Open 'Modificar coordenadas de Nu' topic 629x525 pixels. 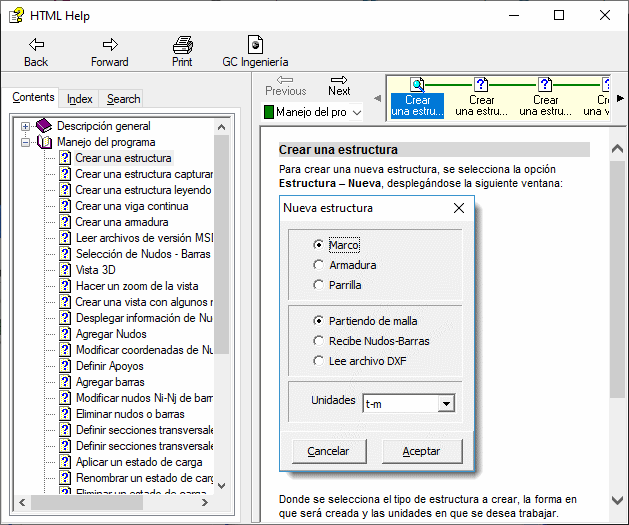point(144,350)
